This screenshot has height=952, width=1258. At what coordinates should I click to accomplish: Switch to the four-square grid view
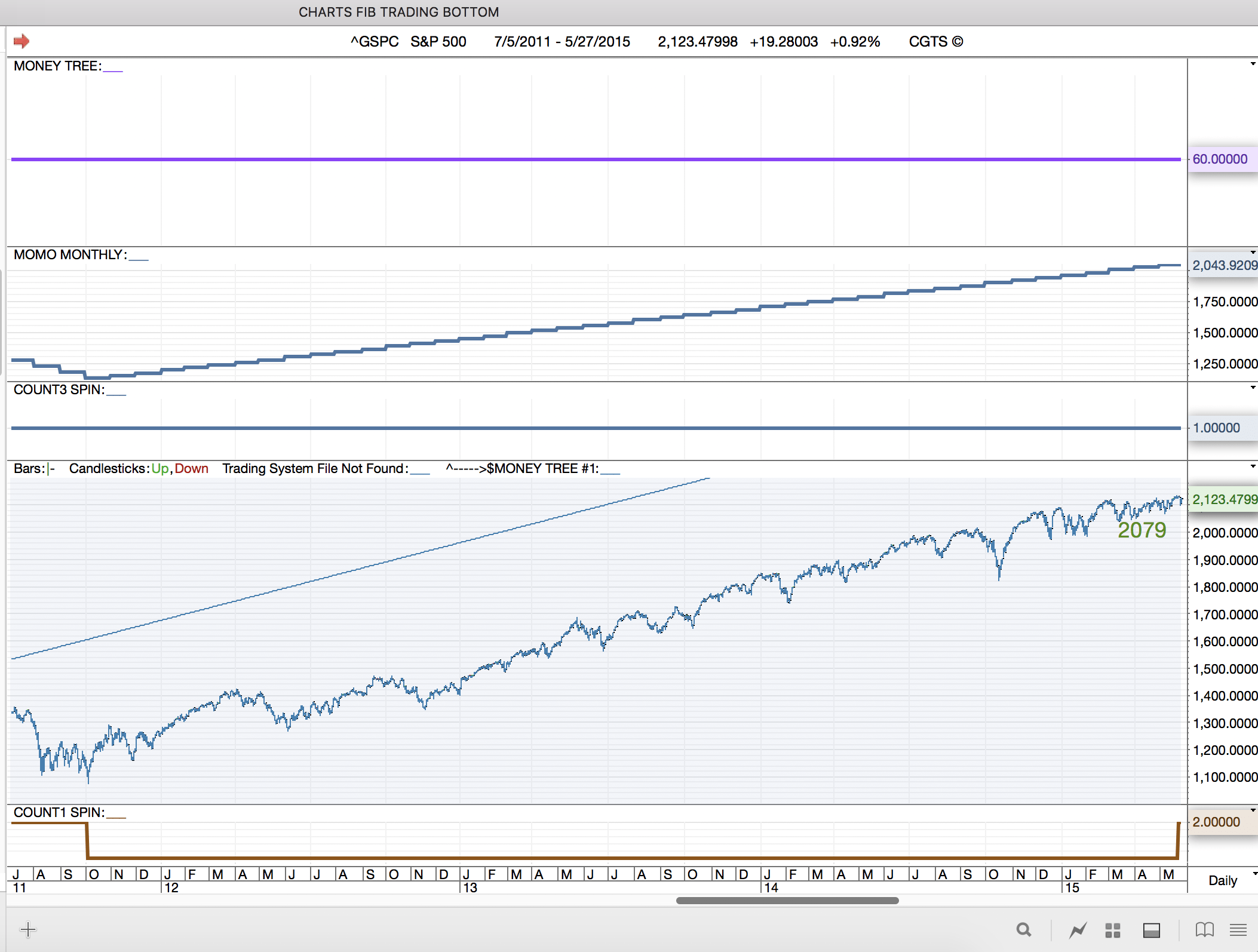1112,930
